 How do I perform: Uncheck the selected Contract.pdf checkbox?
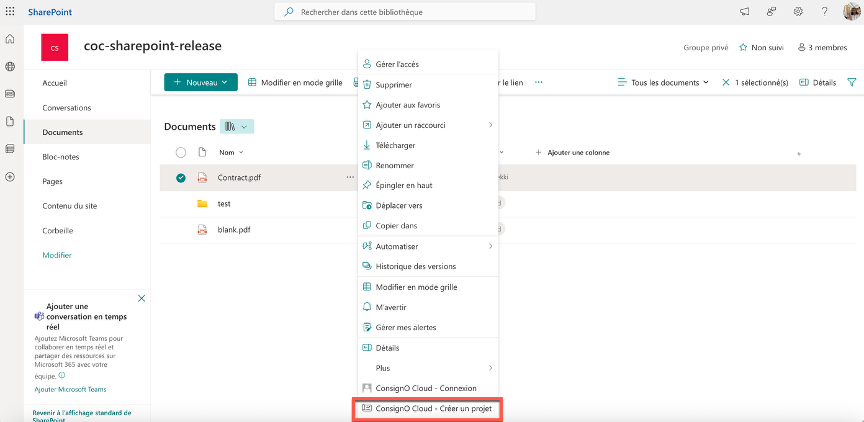(x=181, y=178)
